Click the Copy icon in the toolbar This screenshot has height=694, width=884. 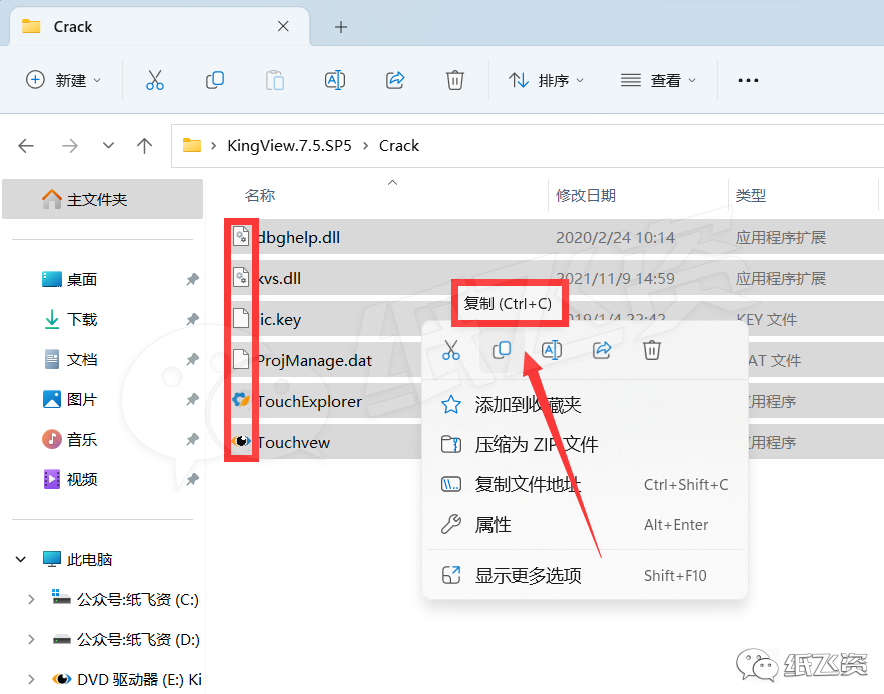215,80
